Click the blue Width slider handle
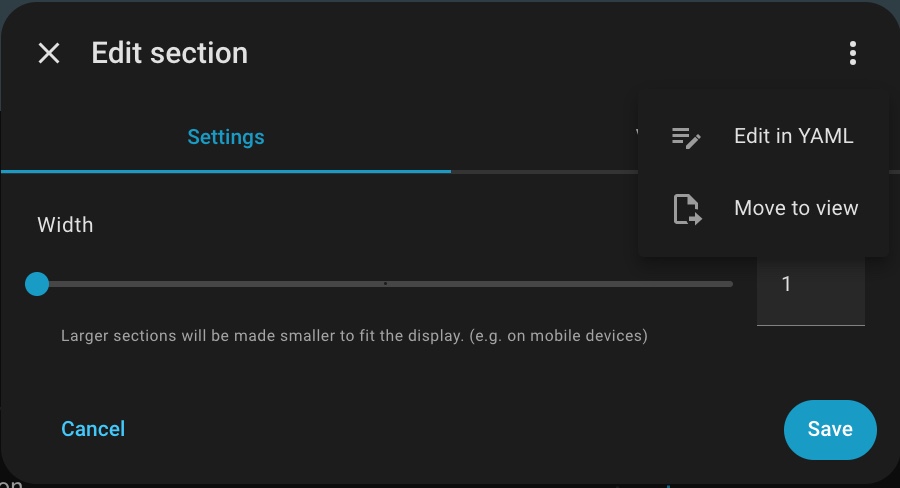Viewport: 900px width, 488px height. [x=37, y=284]
